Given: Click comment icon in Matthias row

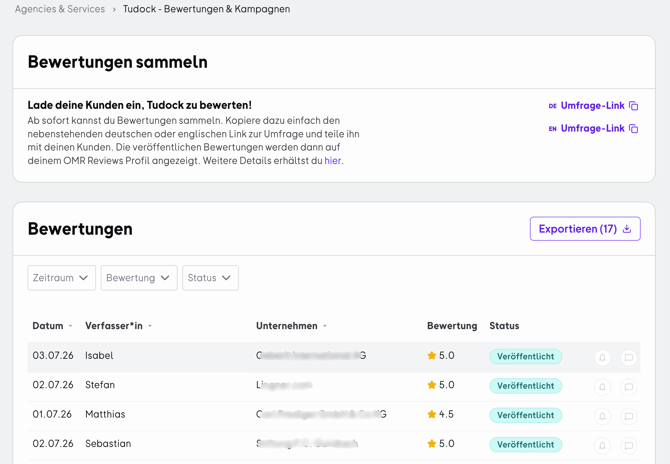Looking at the screenshot, I should (x=629, y=416).
